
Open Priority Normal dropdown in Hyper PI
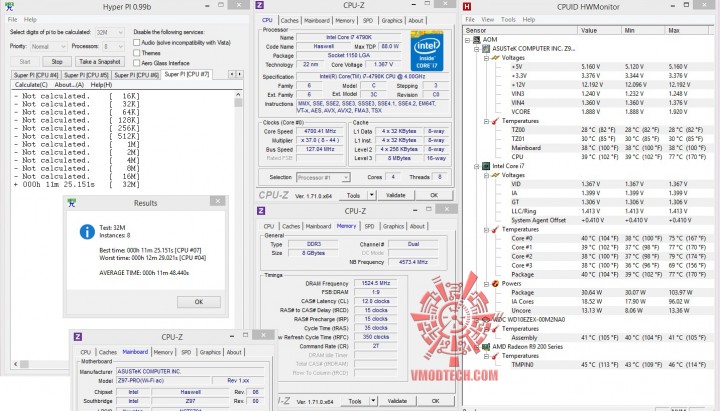[x=48, y=46]
